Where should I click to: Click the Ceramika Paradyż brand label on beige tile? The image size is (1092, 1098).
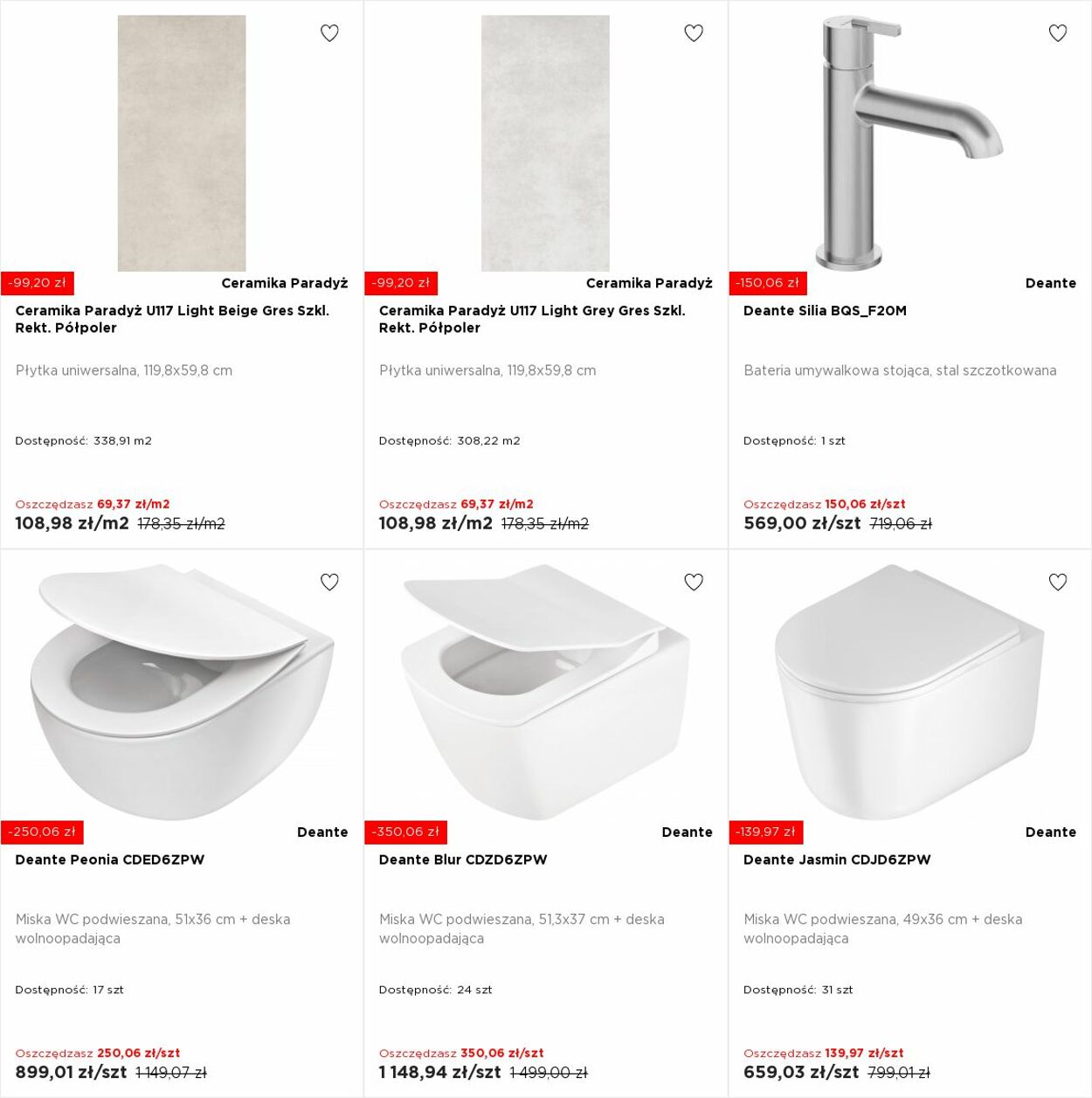pyautogui.click(x=285, y=283)
